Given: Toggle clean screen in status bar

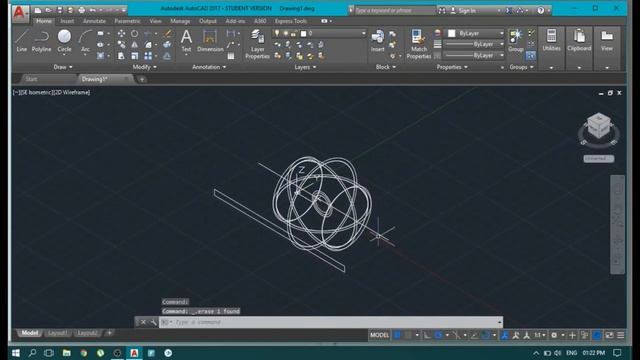Looking at the screenshot, I should pos(609,335).
